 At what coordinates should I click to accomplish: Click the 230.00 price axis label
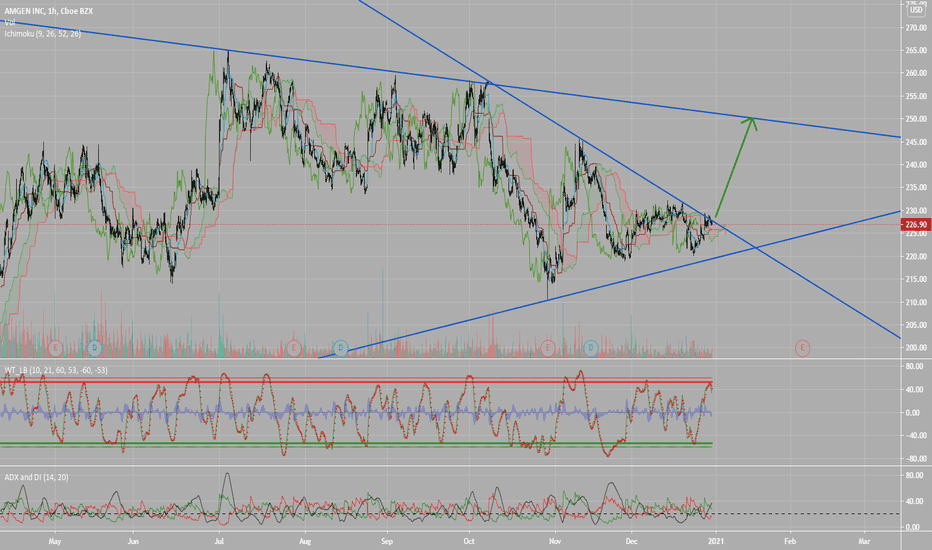tap(916, 210)
